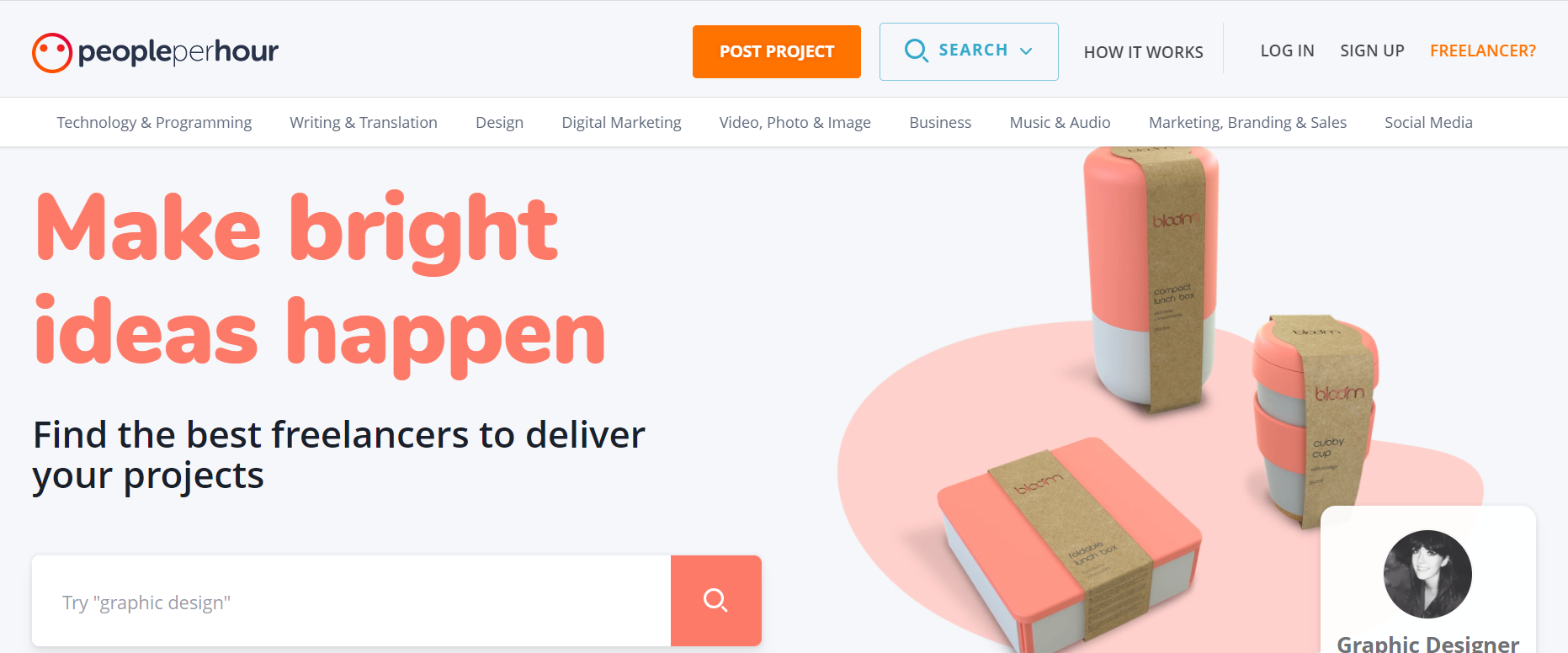This screenshot has height=653, width=1568.
Task: Expand the Search dropdown chevron
Action: pyautogui.click(x=1026, y=51)
